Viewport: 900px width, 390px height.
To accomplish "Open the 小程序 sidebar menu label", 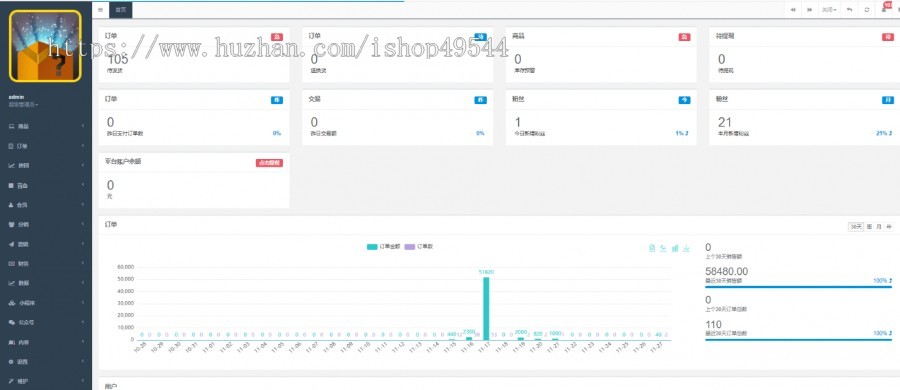I will 26,303.
